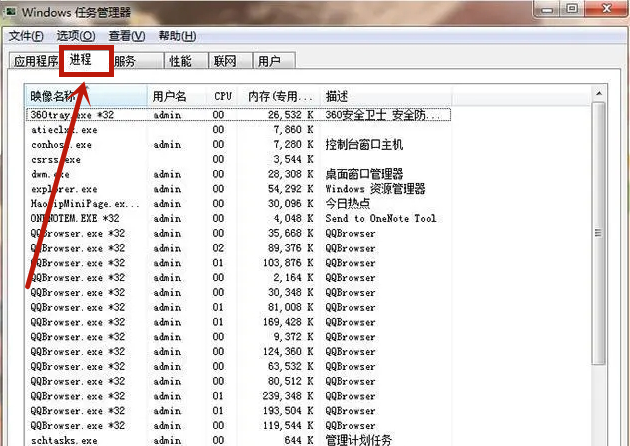Viewport: 630px width, 446px height.
Task: Switch to the 用户 tab
Action: 269,61
